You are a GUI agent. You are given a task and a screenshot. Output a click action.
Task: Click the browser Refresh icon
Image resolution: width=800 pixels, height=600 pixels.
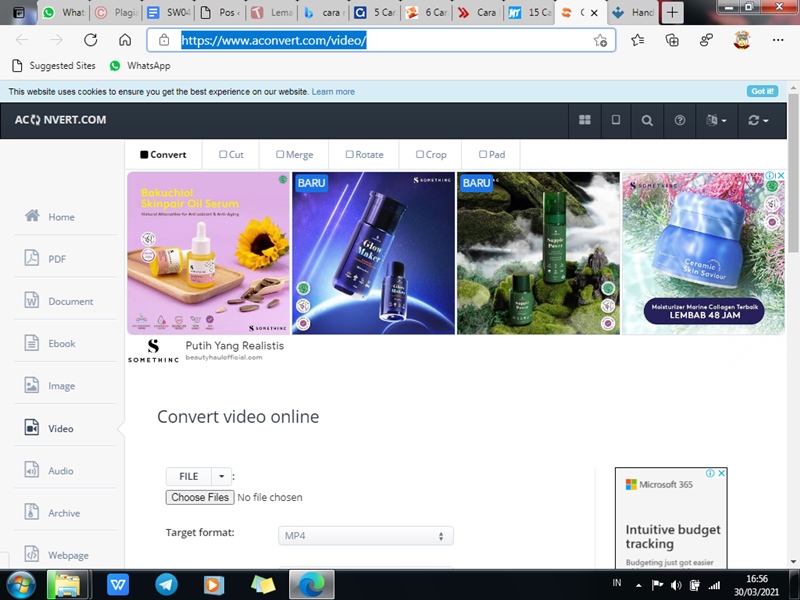(x=91, y=40)
